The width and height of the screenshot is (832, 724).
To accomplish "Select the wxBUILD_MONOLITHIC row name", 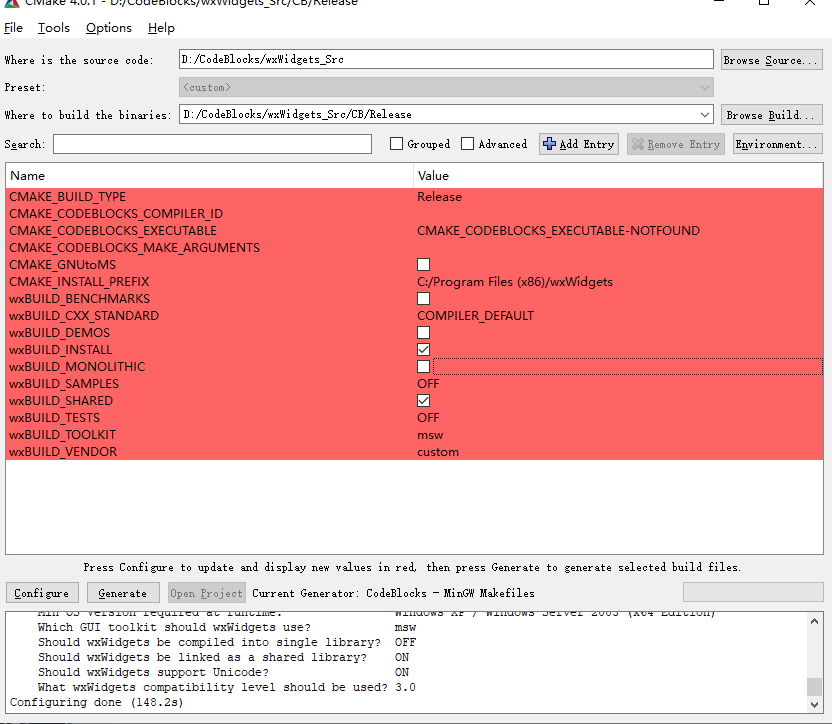I will point(77,366).
